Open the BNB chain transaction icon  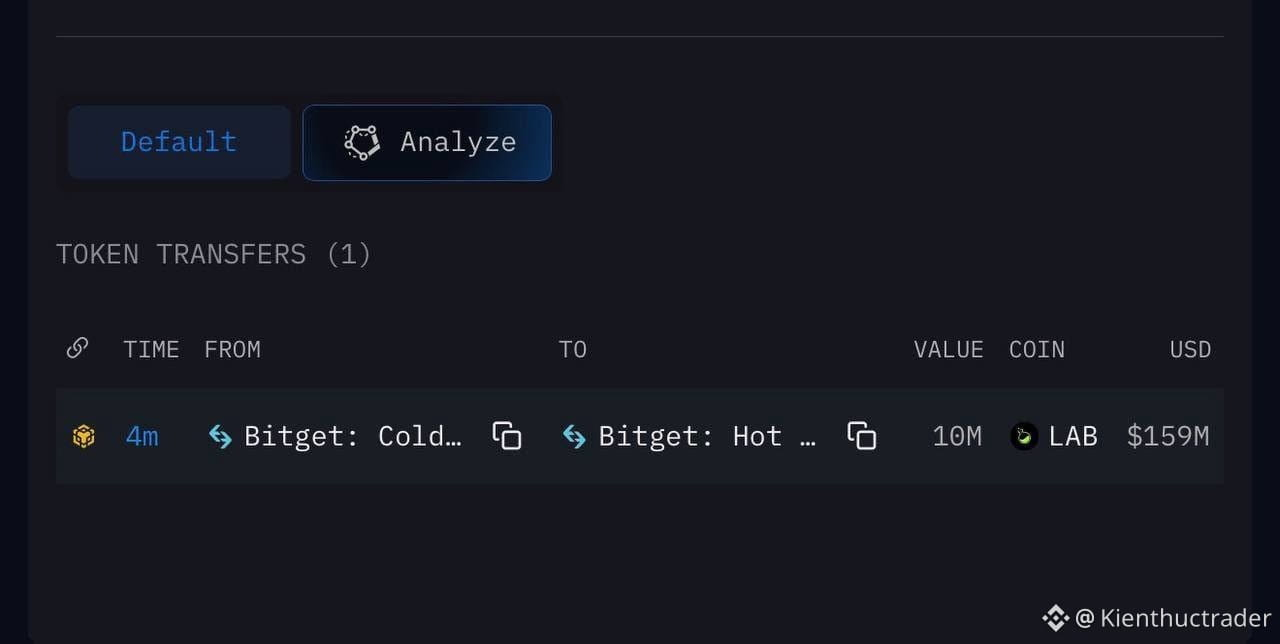(84, 437)
